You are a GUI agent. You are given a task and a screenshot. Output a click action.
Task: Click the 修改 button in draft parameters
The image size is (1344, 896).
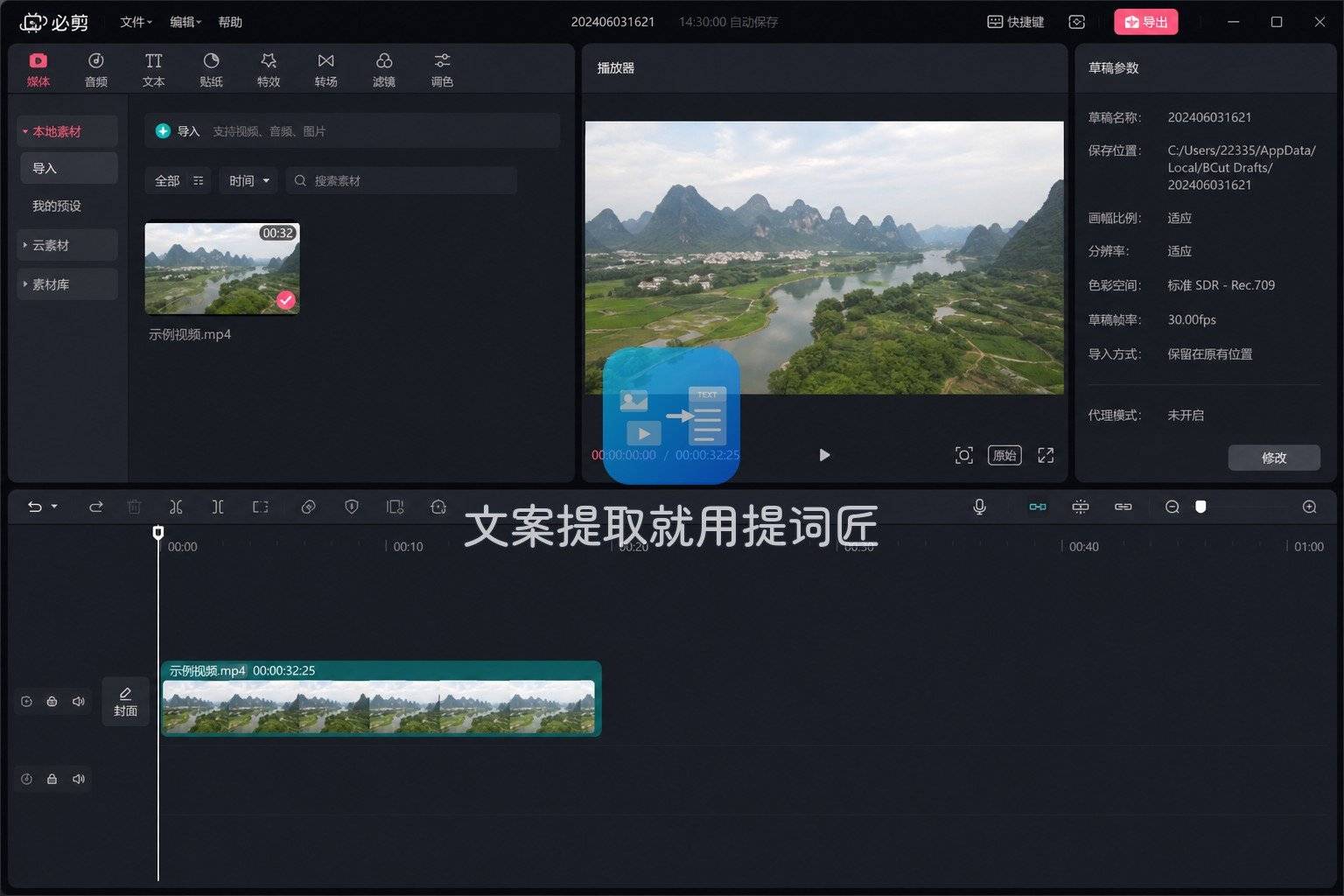click(1274, 458)
